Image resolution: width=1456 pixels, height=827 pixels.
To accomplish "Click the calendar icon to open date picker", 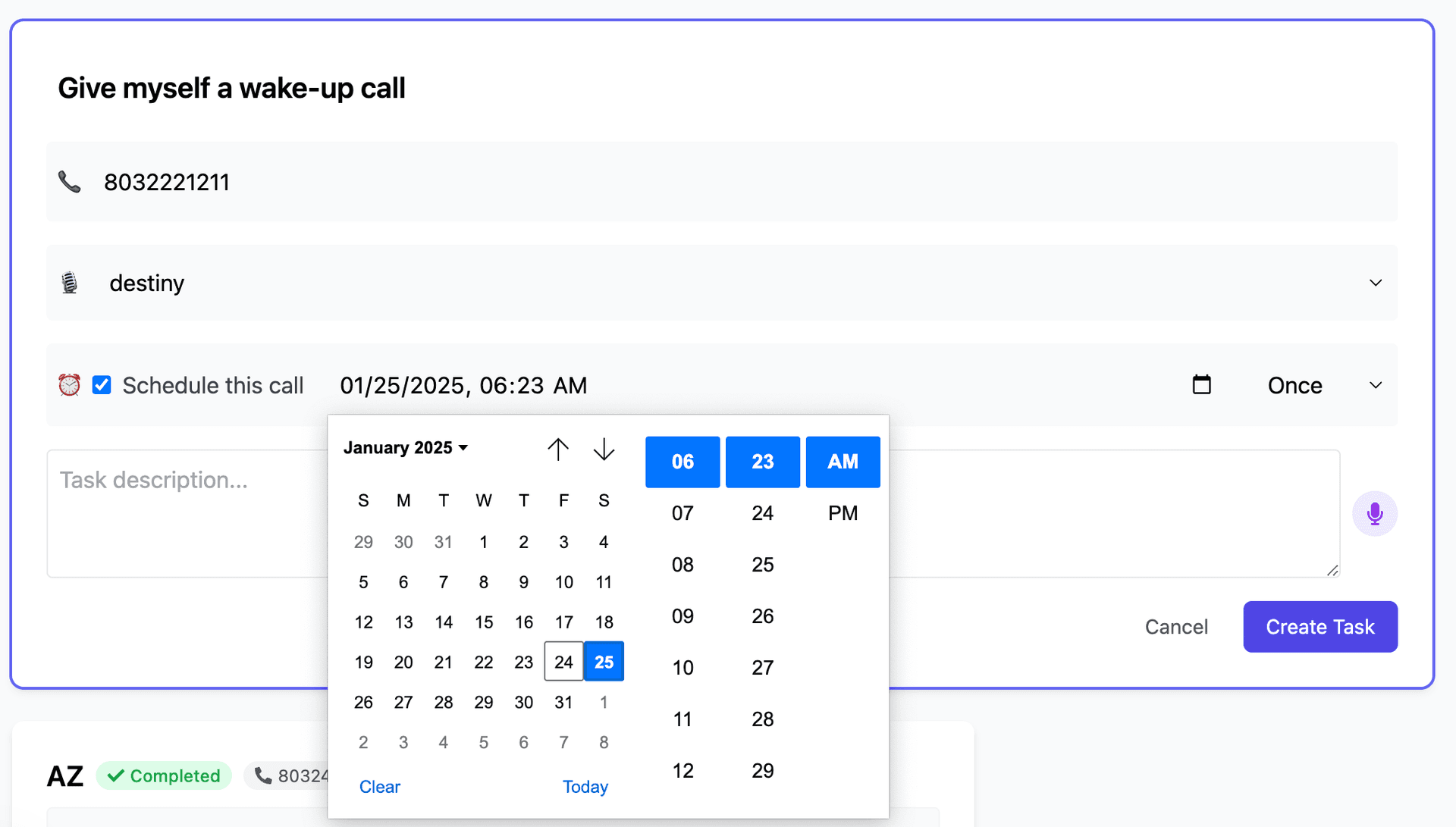I will pyautogui.click(x=1200, y=384).
